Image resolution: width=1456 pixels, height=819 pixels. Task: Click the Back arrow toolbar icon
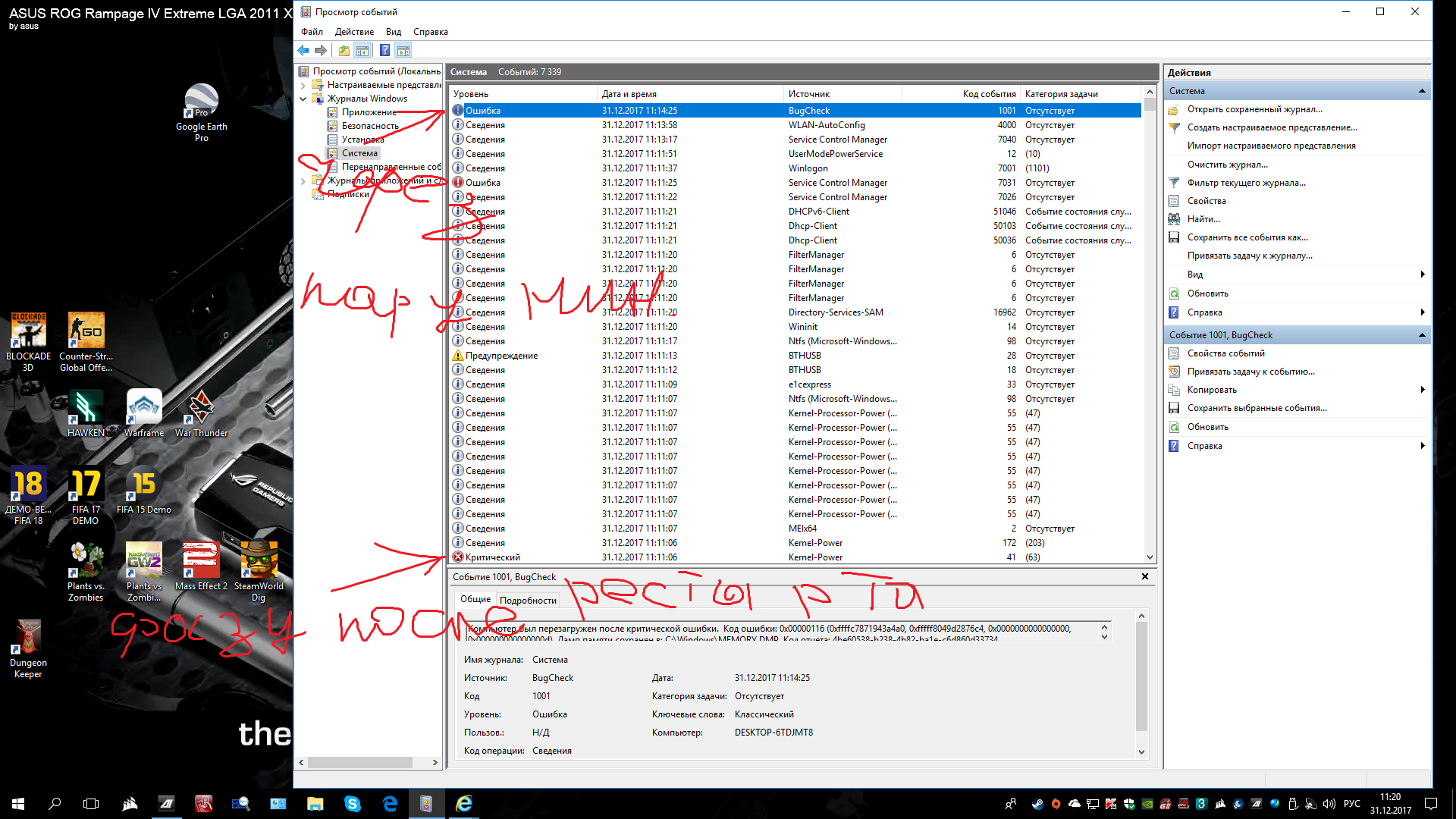click(x=303, y=51)
